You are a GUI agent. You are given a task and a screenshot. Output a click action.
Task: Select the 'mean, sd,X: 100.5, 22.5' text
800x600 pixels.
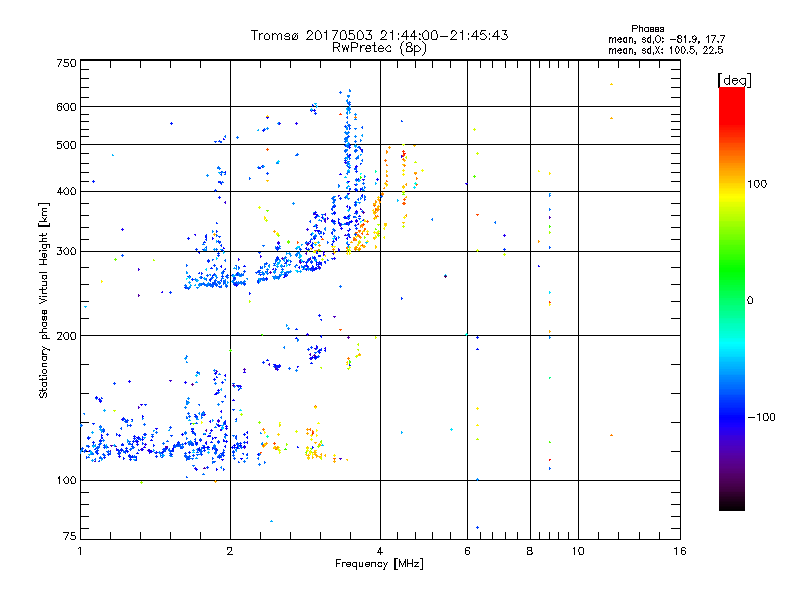(x=665, y=50)
